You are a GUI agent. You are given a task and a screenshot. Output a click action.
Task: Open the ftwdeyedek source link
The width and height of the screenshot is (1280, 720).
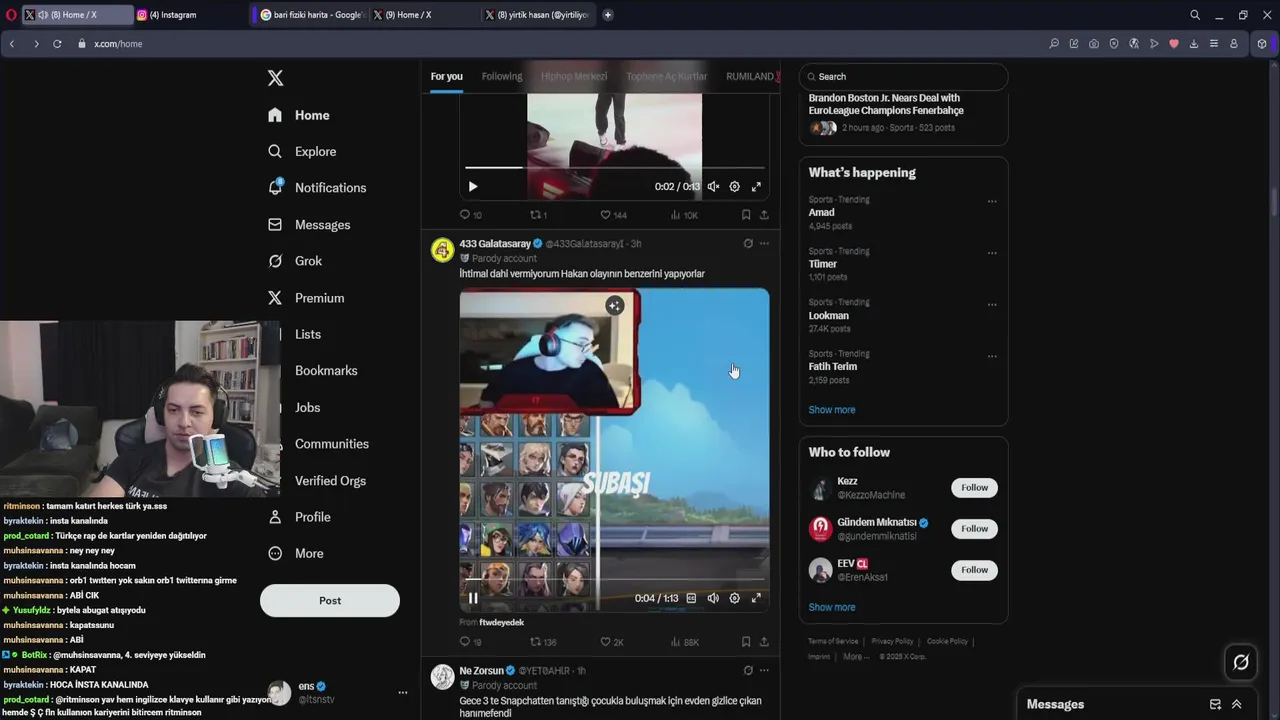coord(501,622)
